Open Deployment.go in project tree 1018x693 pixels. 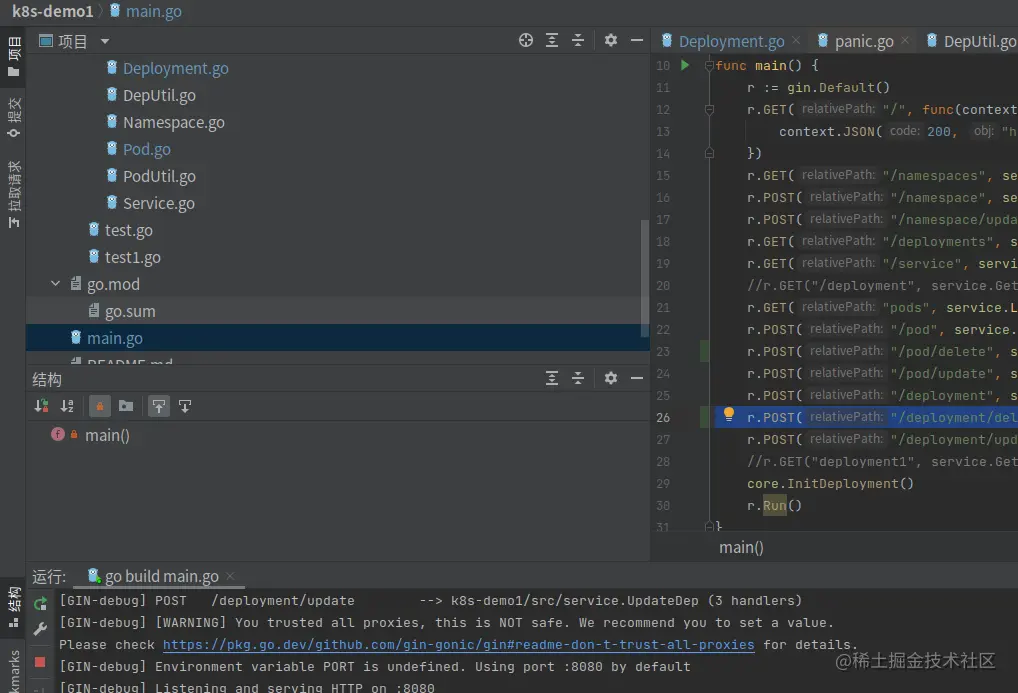click(175, 68)
